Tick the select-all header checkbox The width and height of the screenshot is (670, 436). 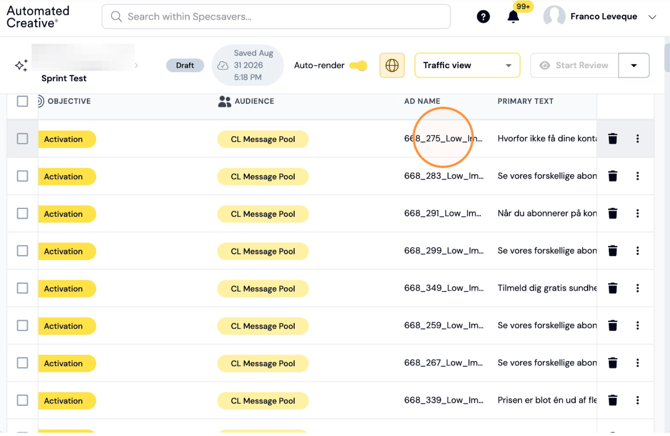pos(22,101)
